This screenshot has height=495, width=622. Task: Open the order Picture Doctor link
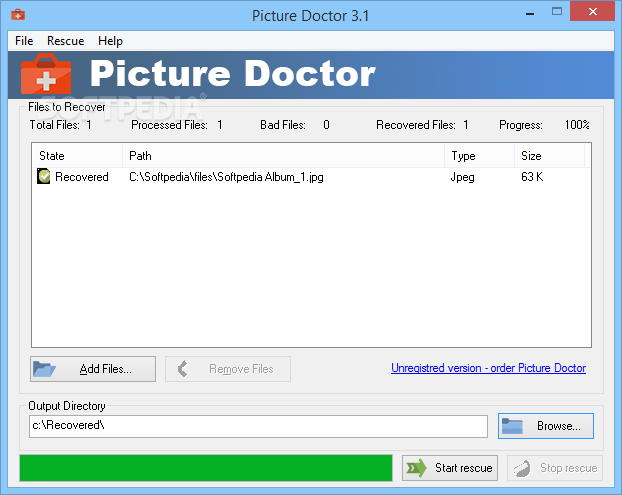tap(488, 368)
